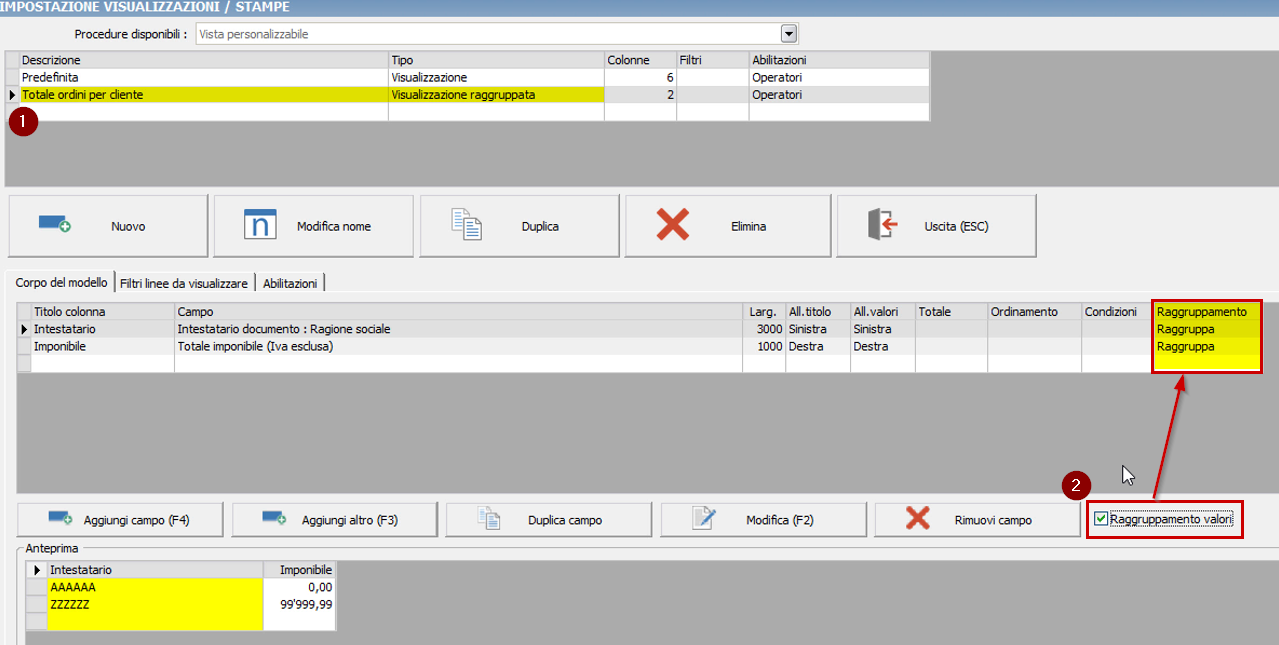The width and height of the screenshot is (1279, 645).
Task: Click the Rimuovi campo red X icon
Action: 918,519
